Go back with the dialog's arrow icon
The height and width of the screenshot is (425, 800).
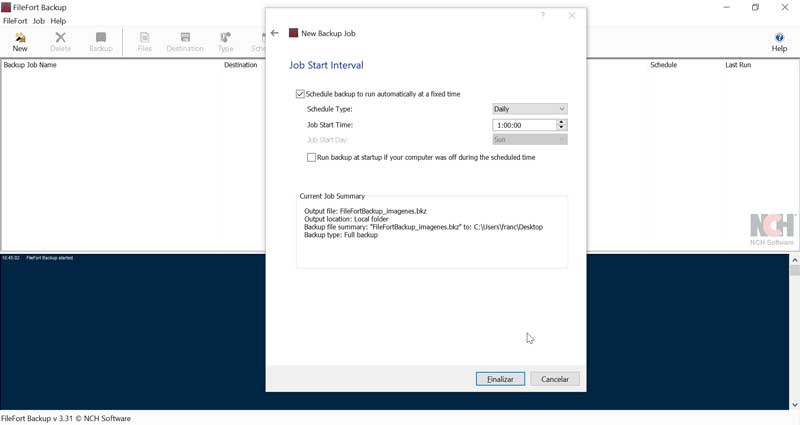tap(274, 33)
